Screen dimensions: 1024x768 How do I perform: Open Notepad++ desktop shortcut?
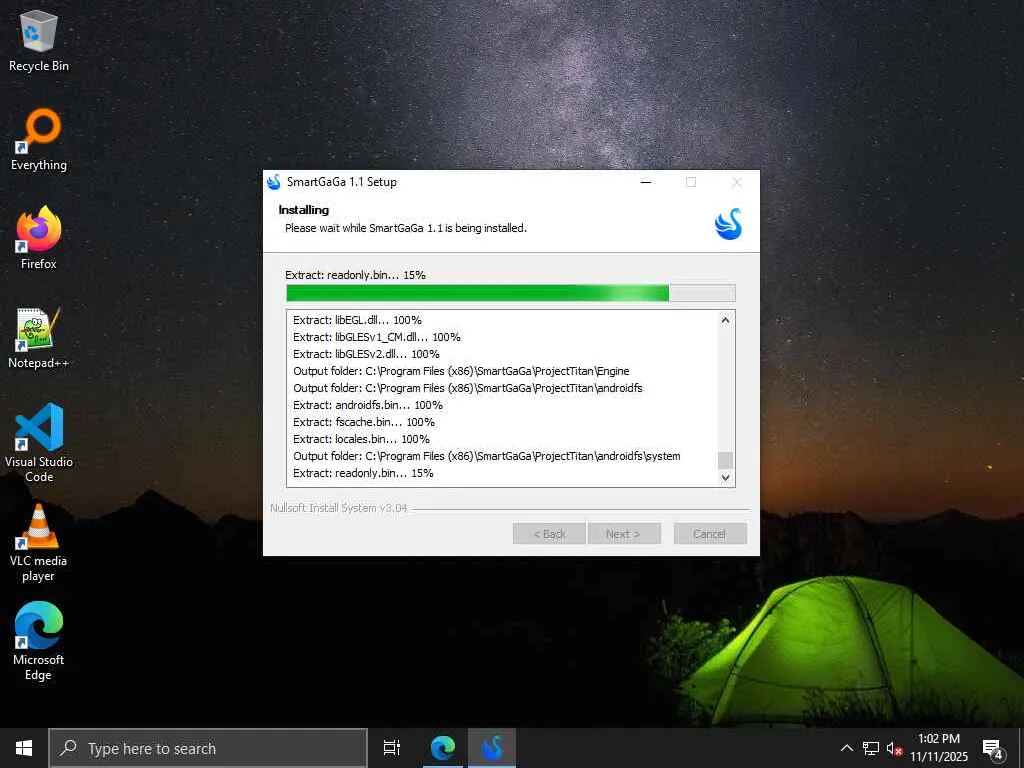point(39,338)
